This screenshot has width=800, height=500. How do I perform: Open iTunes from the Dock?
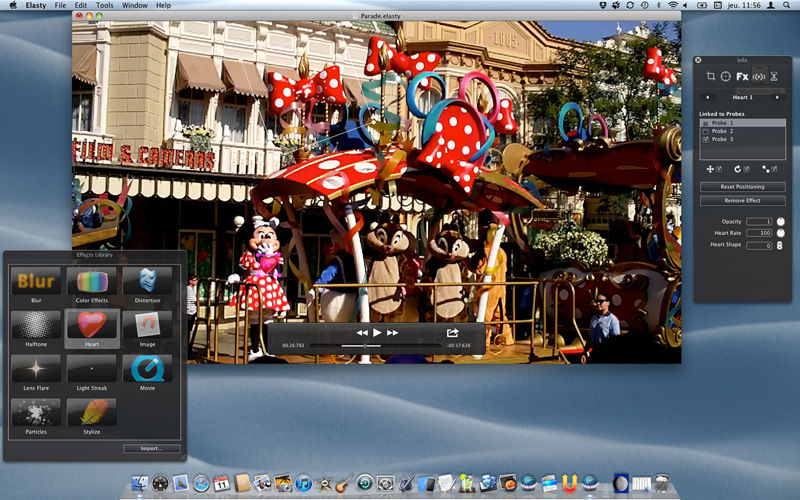point(303,483)
